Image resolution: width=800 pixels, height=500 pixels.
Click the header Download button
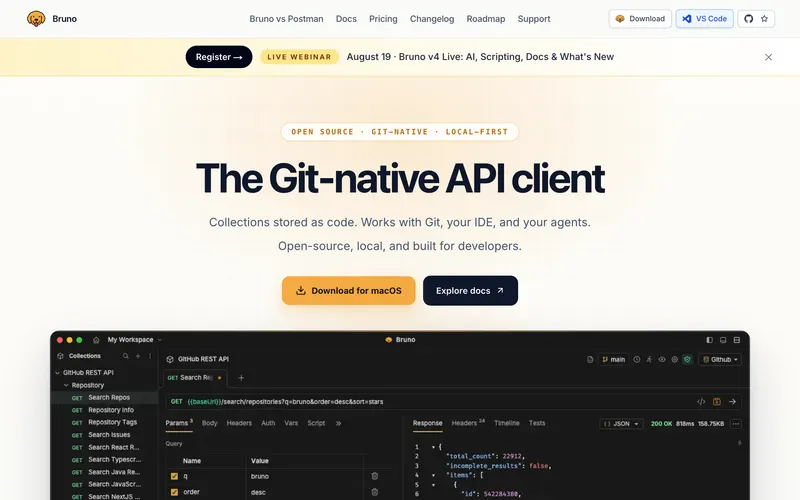(640, 19)
